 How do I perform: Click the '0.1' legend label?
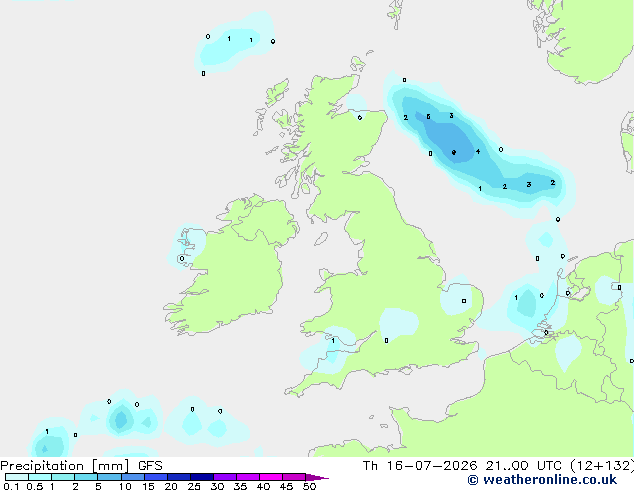[11, 486]
